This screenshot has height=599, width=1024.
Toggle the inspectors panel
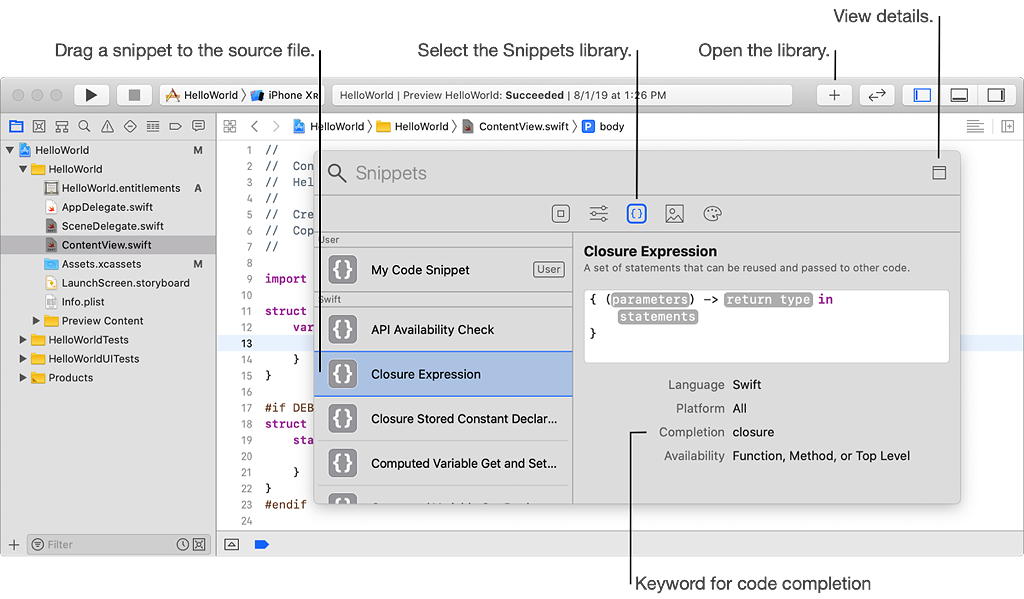click(x=996, y=95)
